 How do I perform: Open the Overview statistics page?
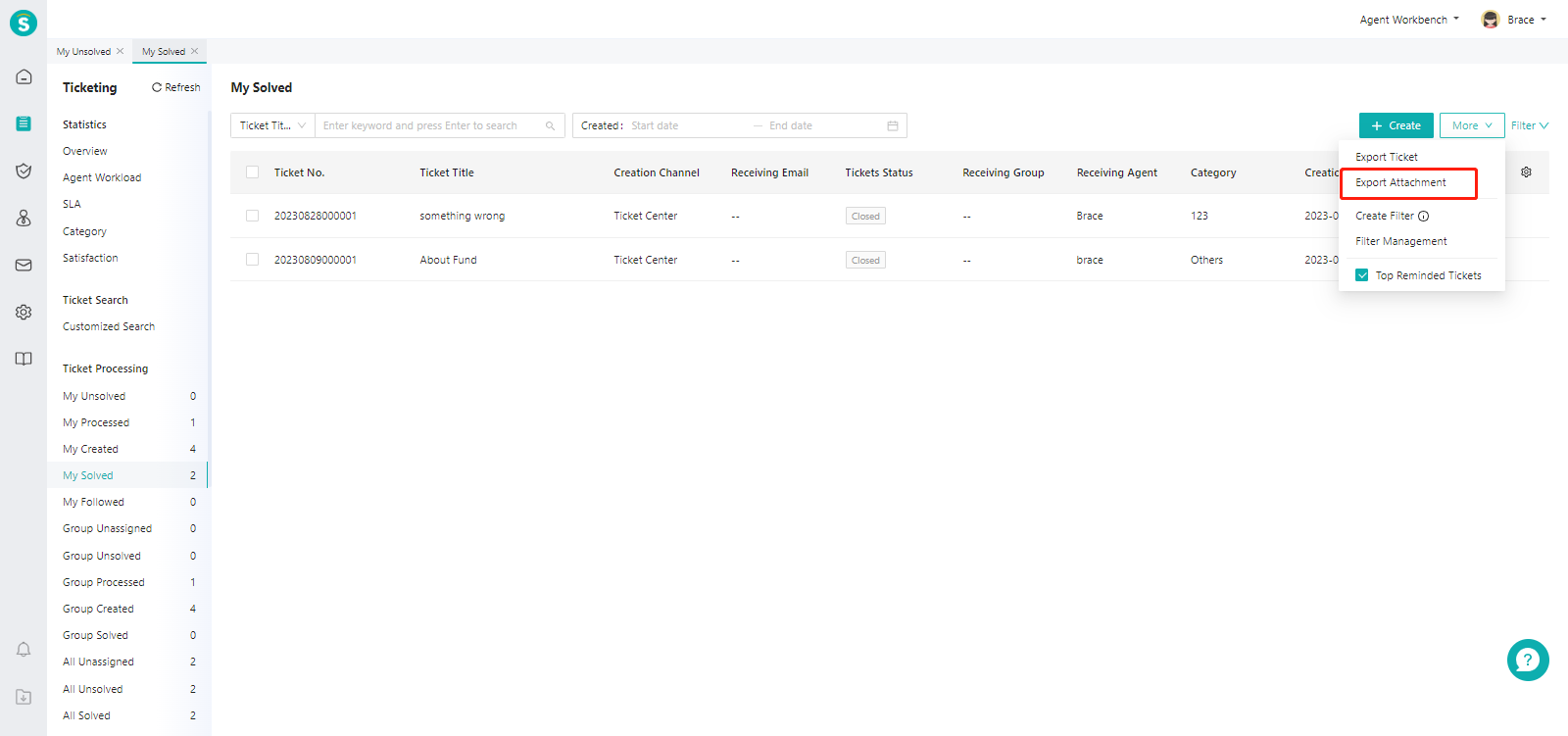click(85, 151)
